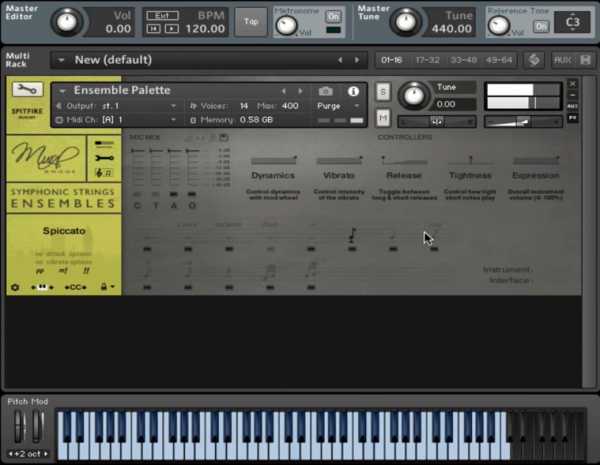Click the rack minimize-all workspace icon
This screenshot has height=465, width=600.
click(x=534, y=60)
